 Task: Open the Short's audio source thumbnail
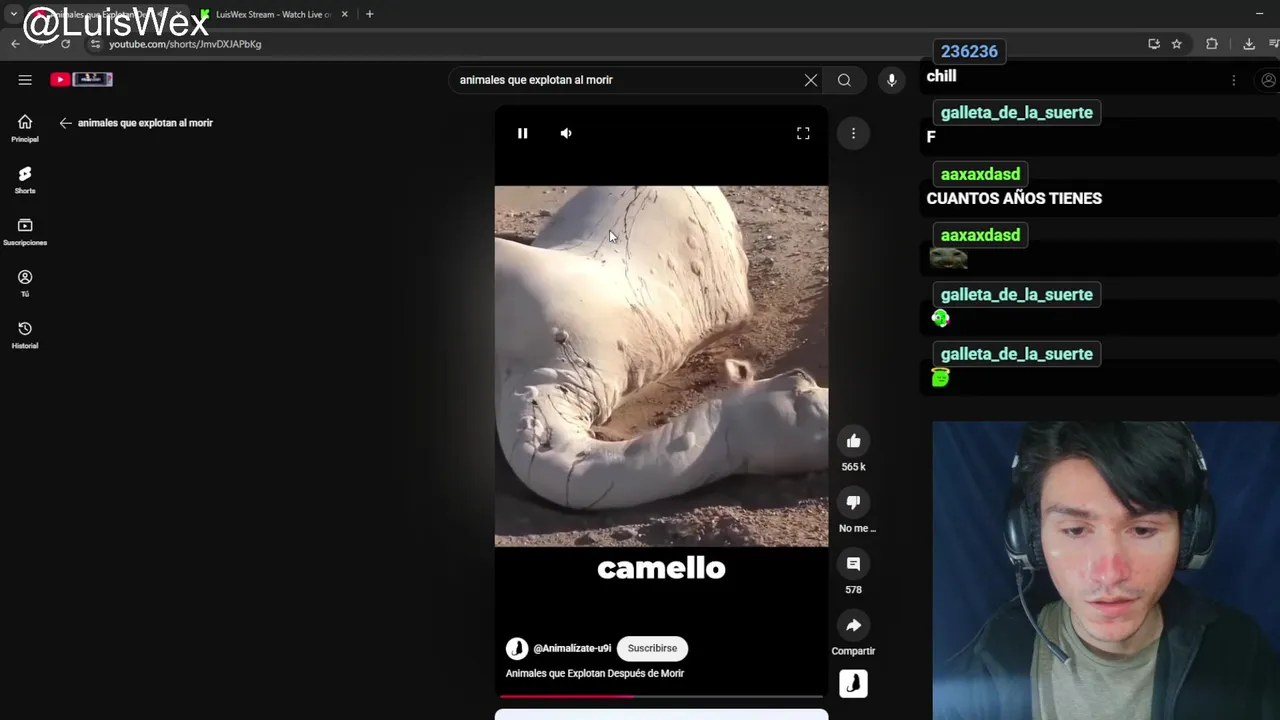[853, 683]
